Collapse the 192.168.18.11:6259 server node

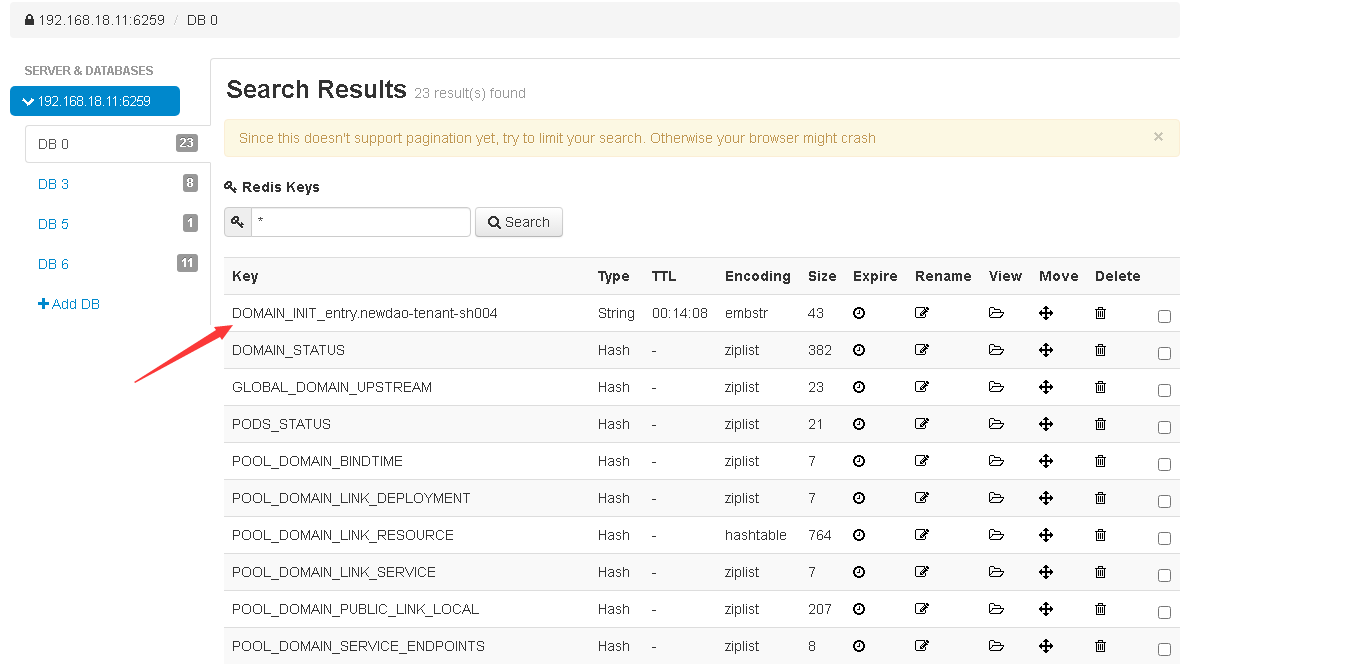pyautogui.click(x=95, y=101)
